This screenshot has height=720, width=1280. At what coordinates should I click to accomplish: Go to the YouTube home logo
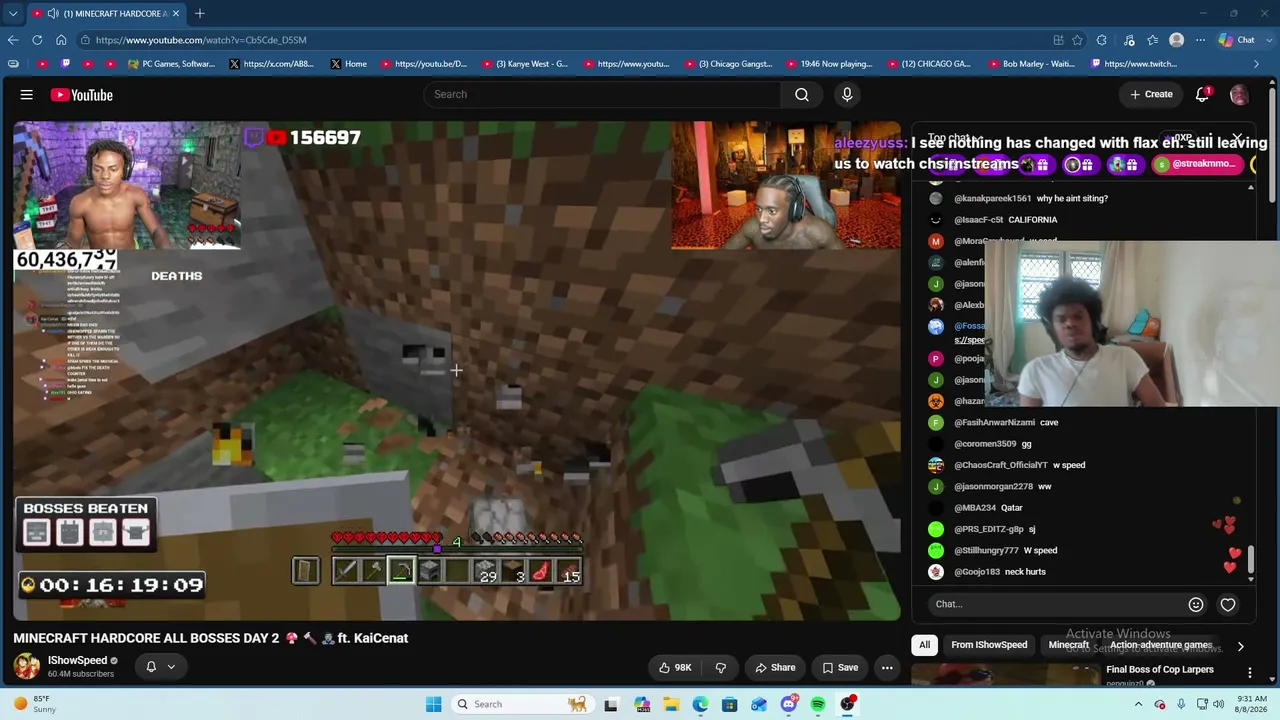pos(82,95)
